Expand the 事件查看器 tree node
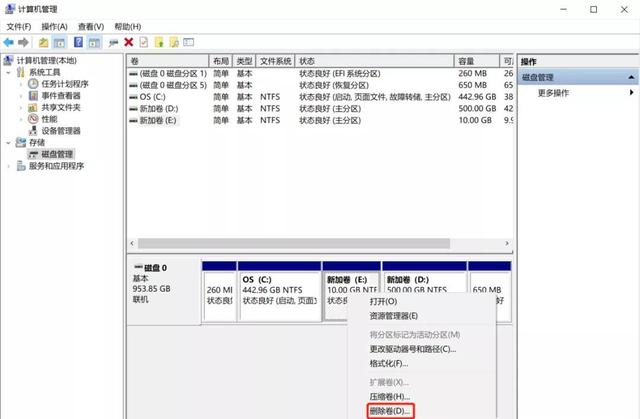 point(21,96)
